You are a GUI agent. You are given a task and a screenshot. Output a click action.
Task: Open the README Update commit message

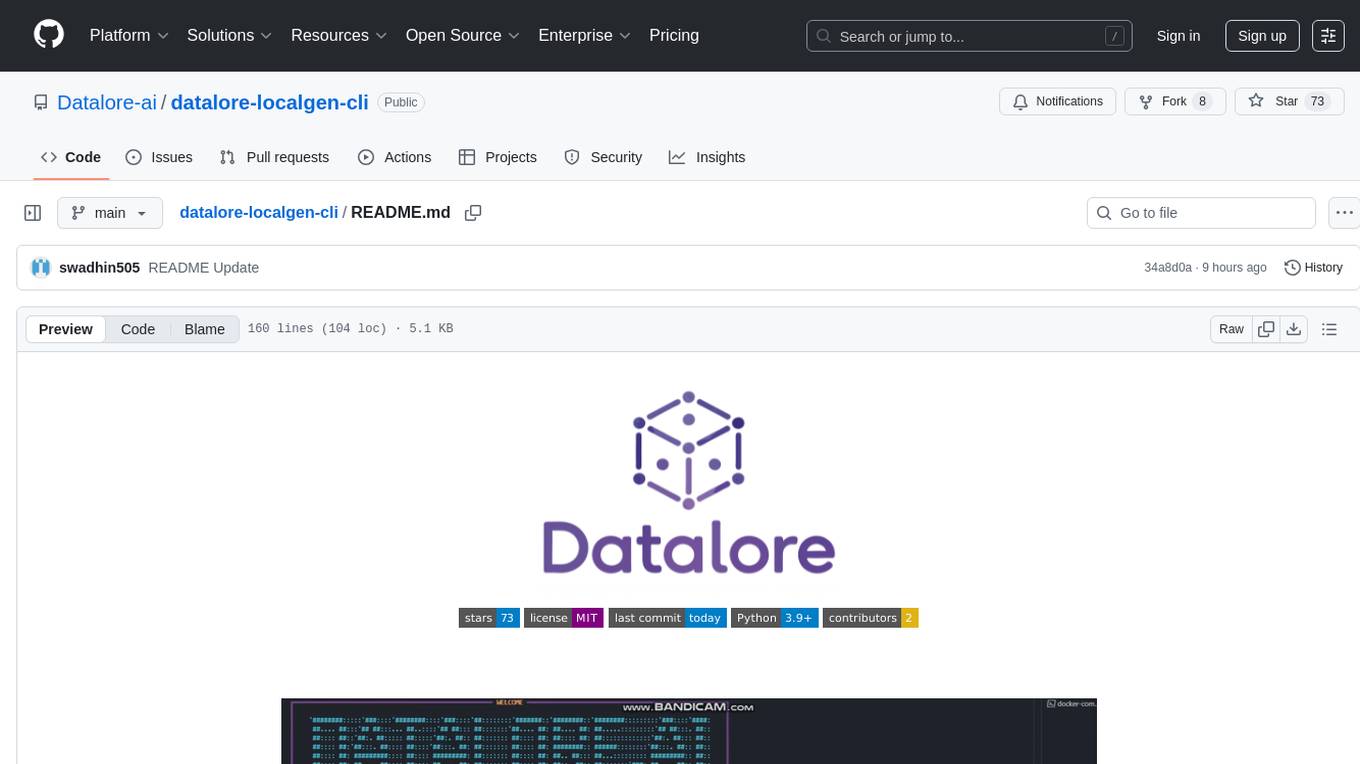204,267
